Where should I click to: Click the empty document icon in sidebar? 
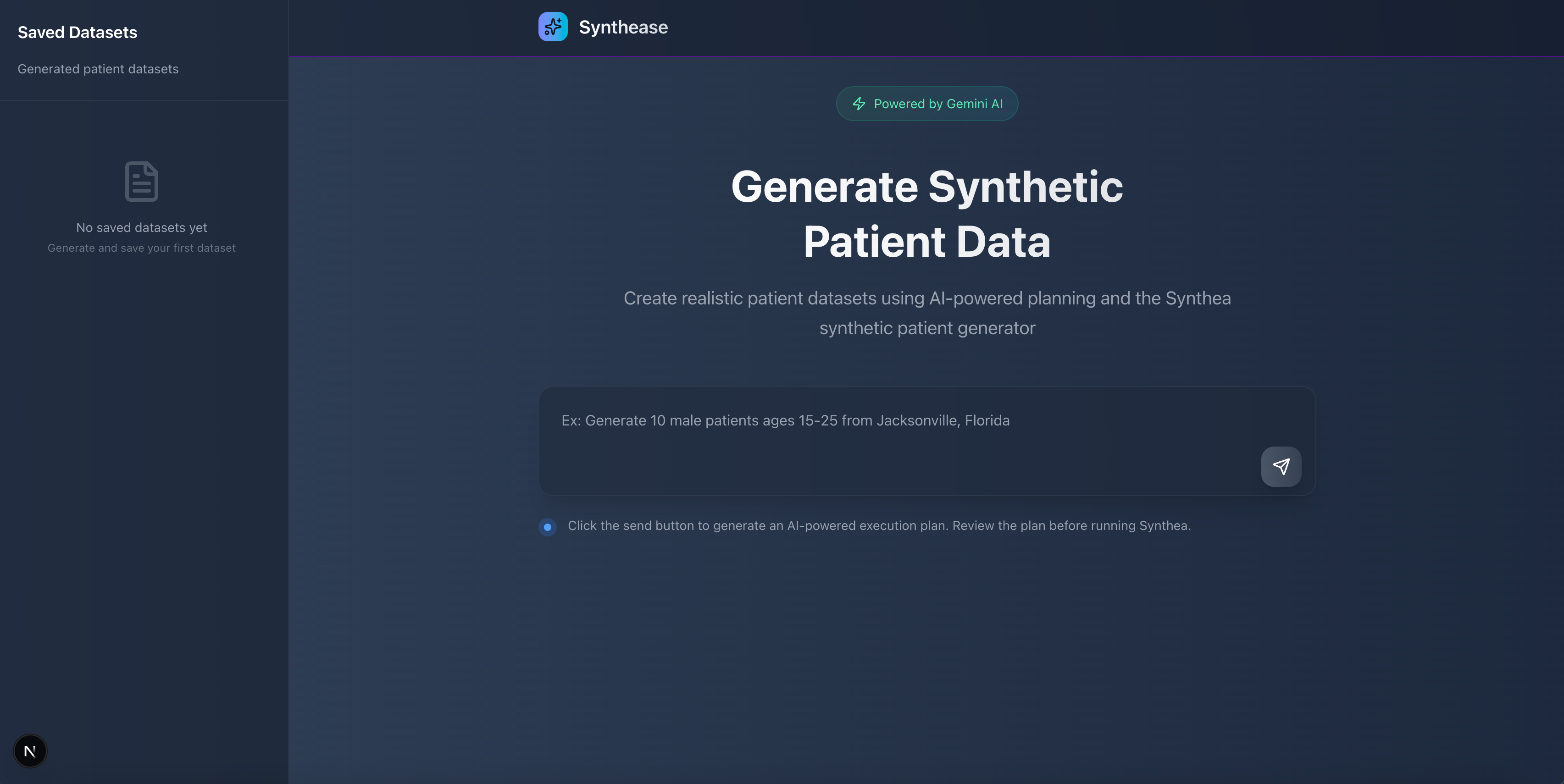click(141, 181)
